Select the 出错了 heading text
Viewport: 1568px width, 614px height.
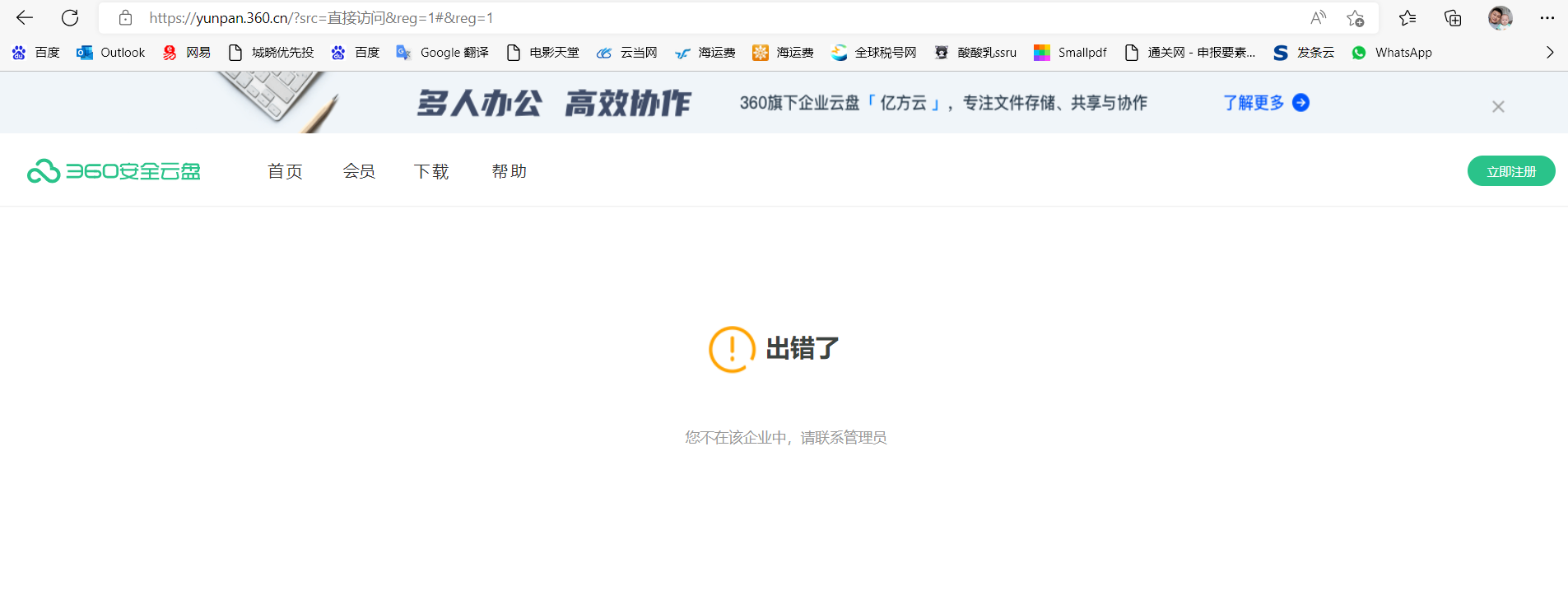pos(803,348)
